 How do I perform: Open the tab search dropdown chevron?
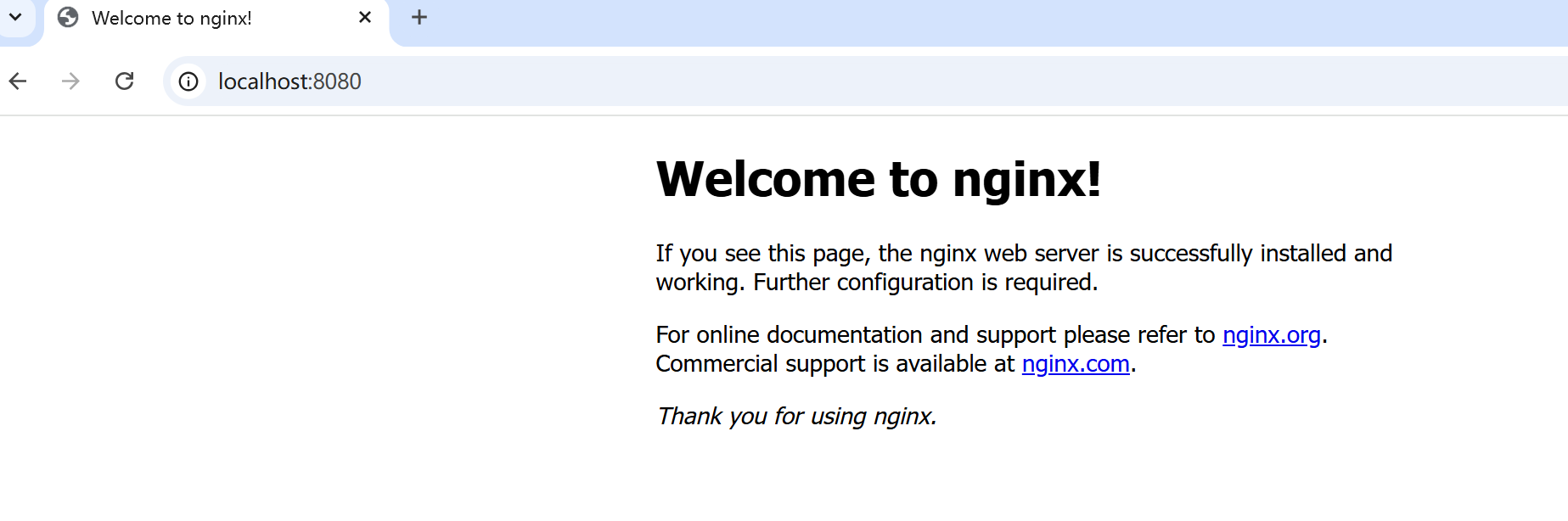[x=15, y=17]
